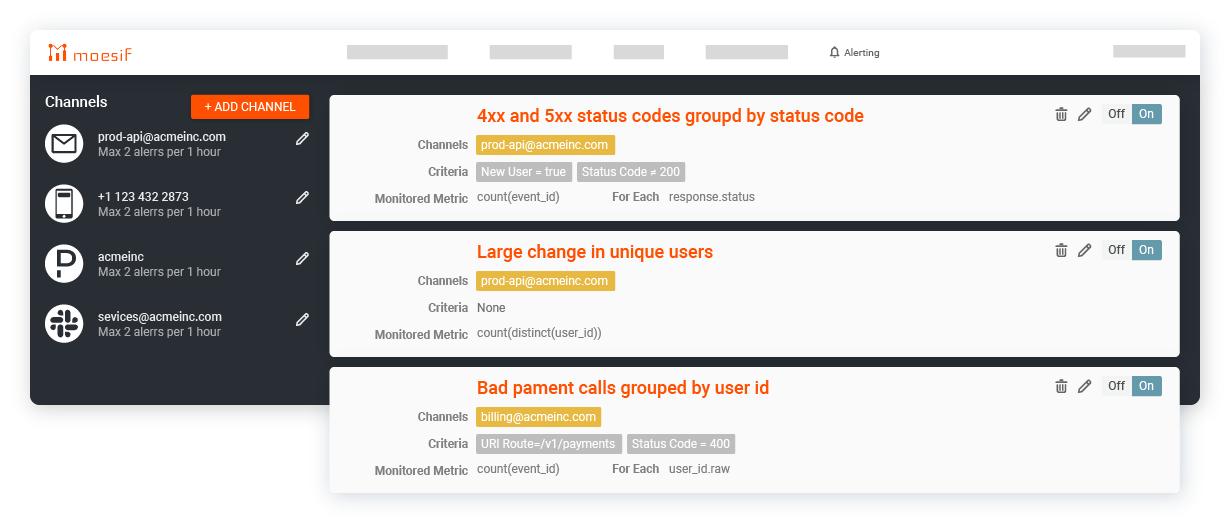Edit the 4xx and 5xx status codes alert

[1084, 114]
